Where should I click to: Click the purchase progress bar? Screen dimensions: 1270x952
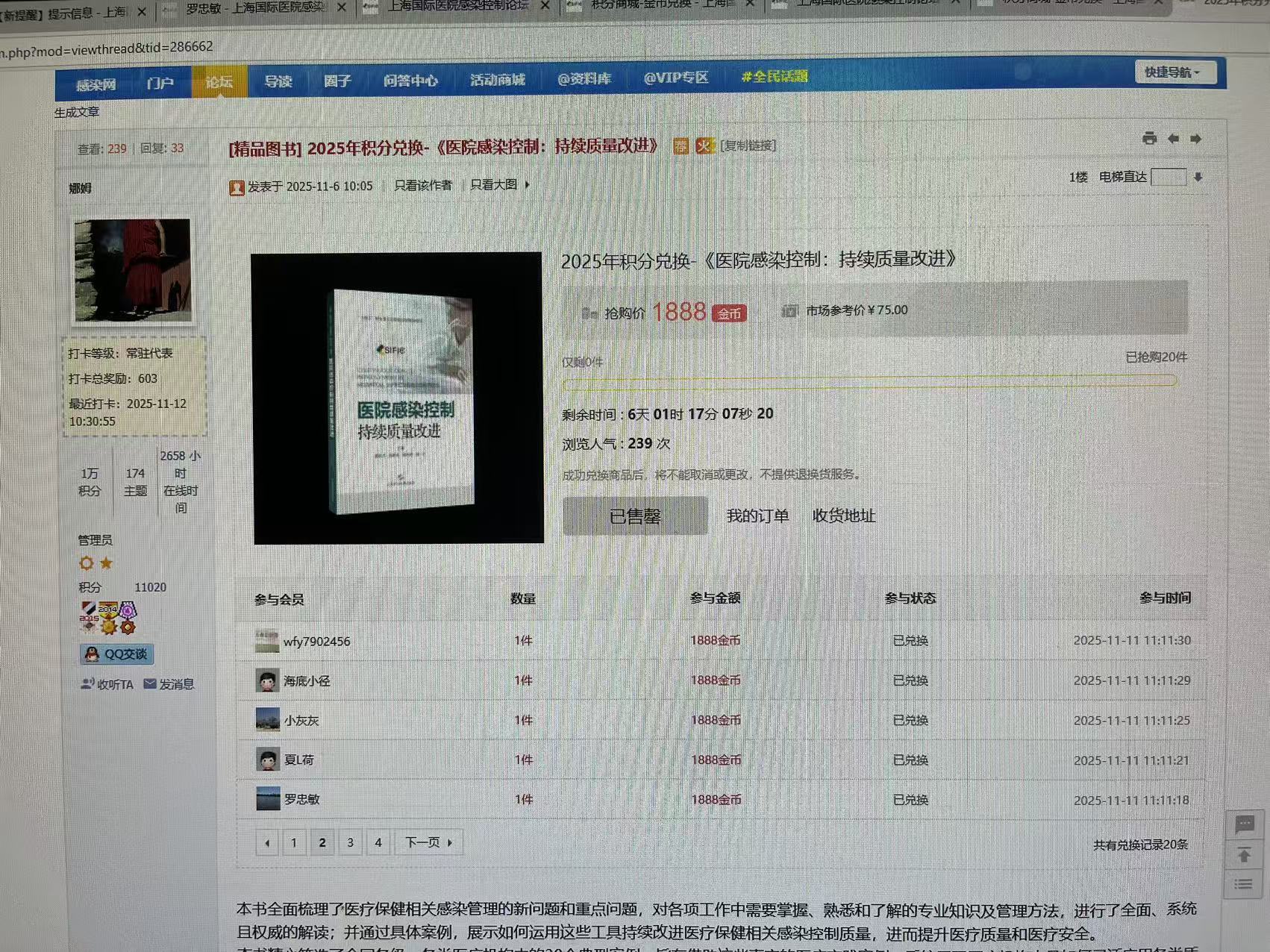coord(869,381)
